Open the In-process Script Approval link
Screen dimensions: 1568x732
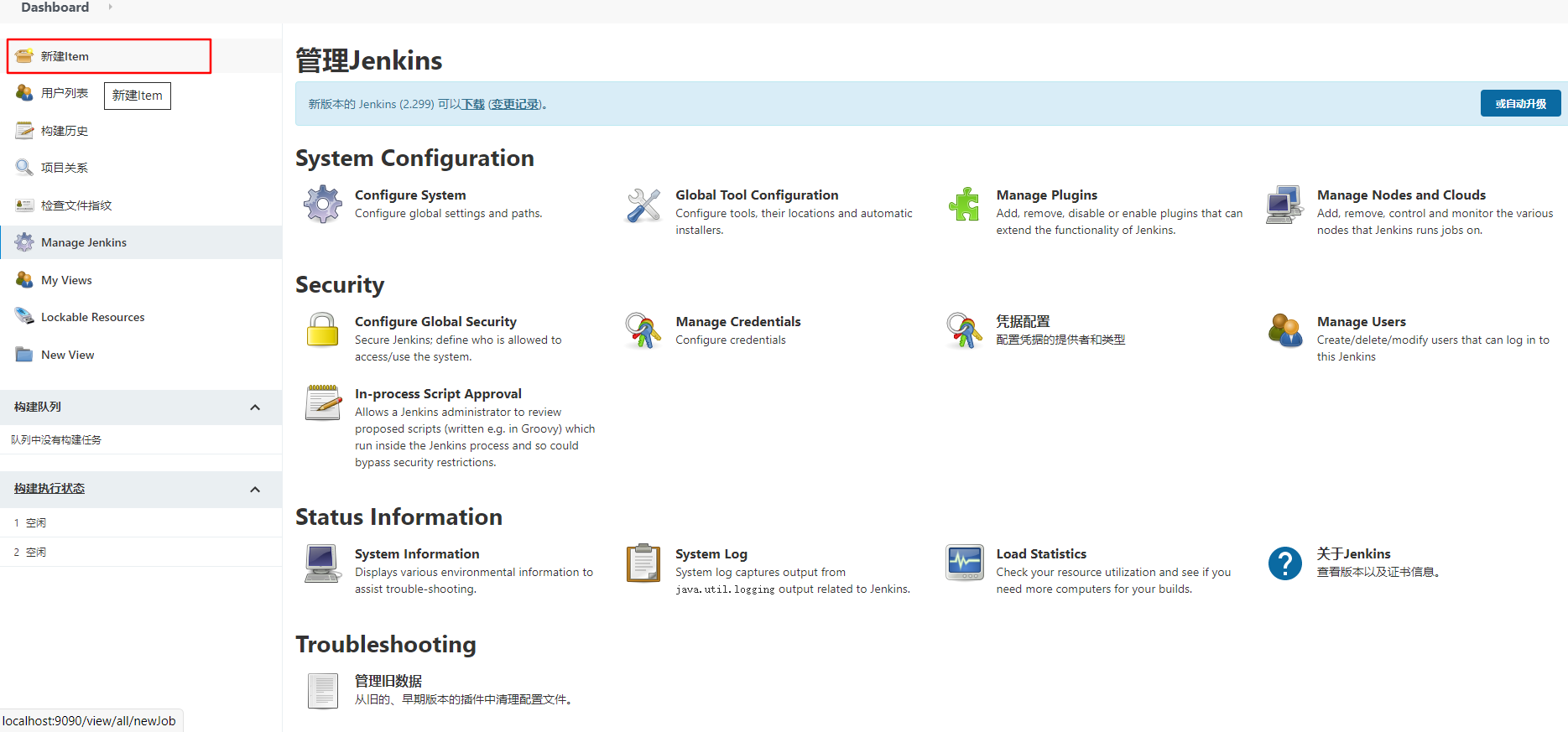[438, 393]
